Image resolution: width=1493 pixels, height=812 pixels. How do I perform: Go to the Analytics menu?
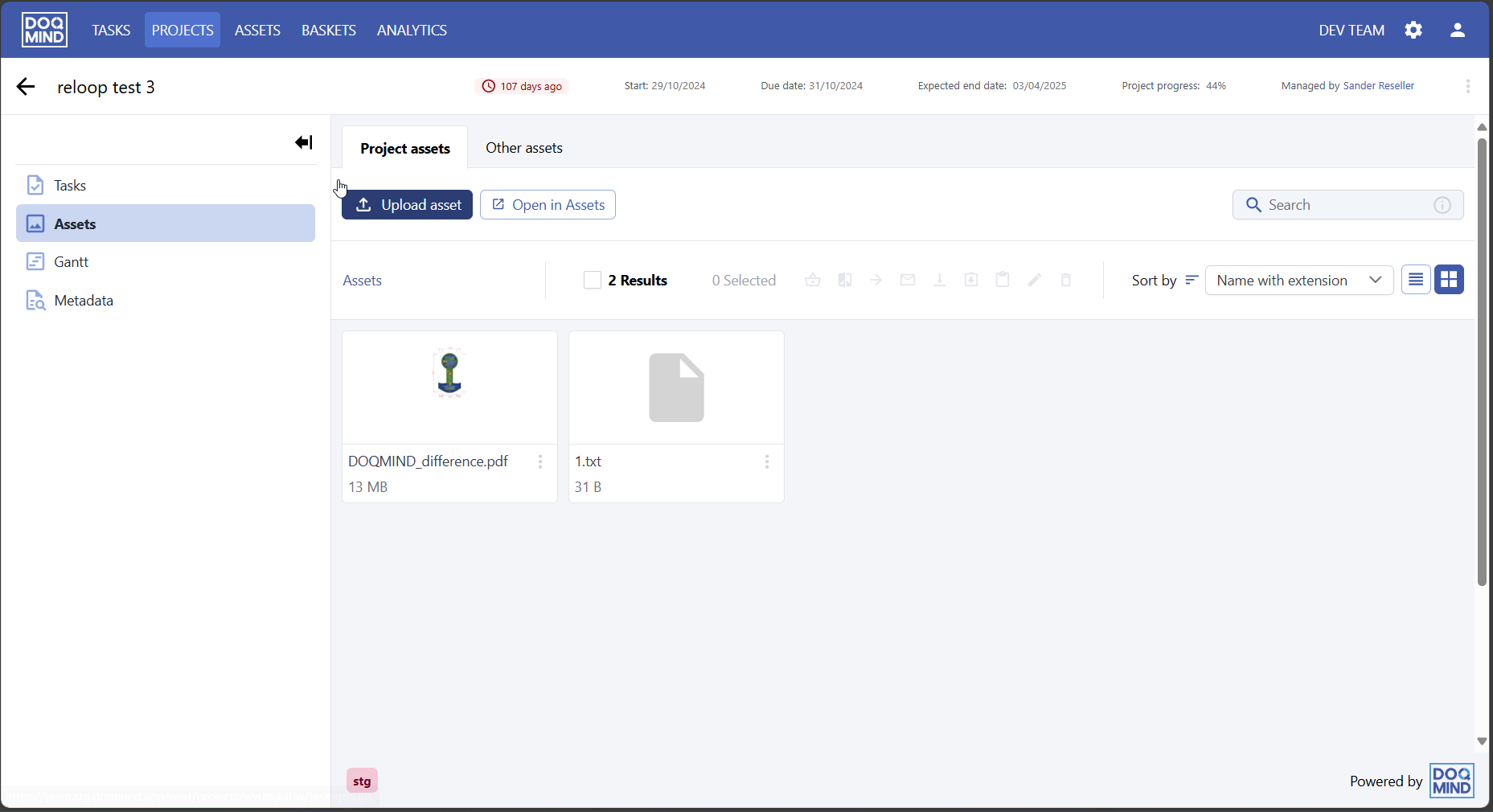[412, 31]
